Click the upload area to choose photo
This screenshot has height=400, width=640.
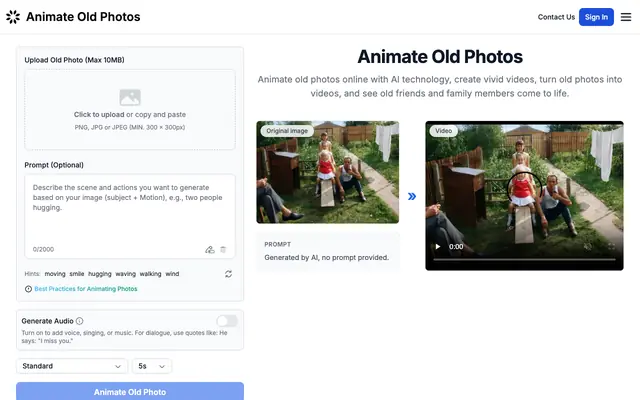(130, 110)
